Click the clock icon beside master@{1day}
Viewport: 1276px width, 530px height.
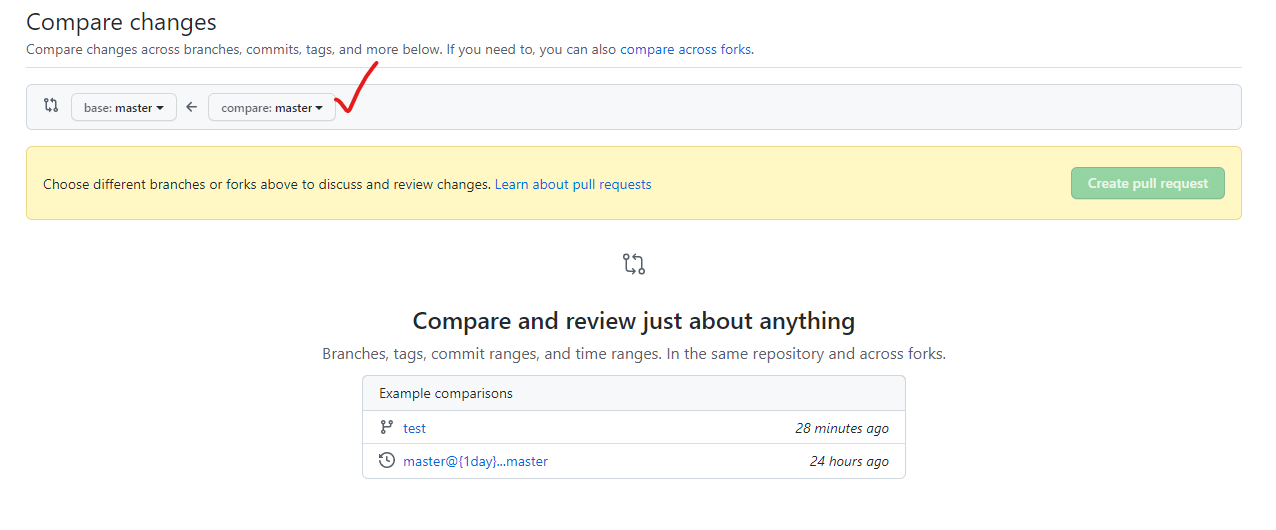point(387,461)
